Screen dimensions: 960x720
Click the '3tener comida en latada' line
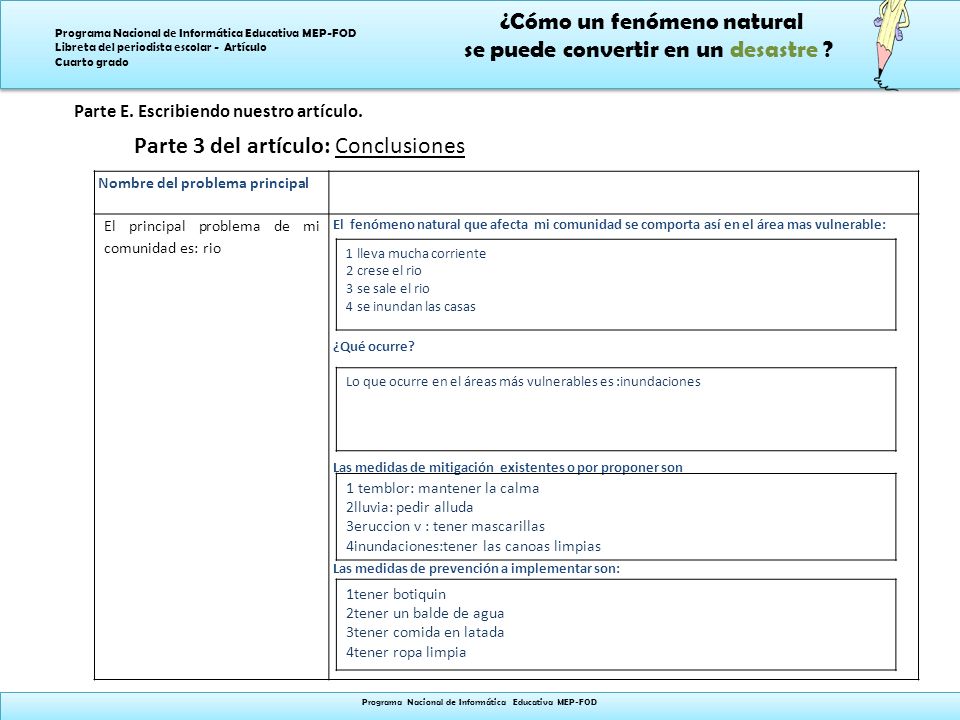(x=425, y=632)
